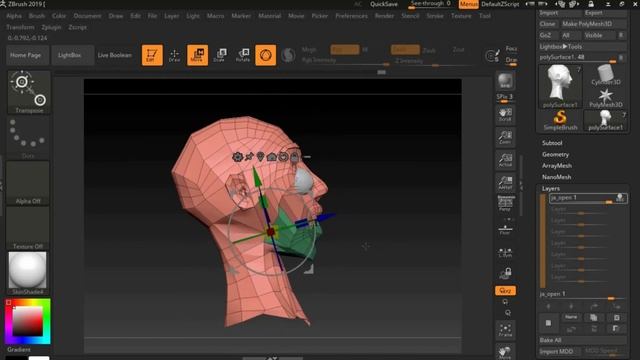Toggle Live Boolean
This screenshot has height=360, width=640.
[x=115, y=55]
